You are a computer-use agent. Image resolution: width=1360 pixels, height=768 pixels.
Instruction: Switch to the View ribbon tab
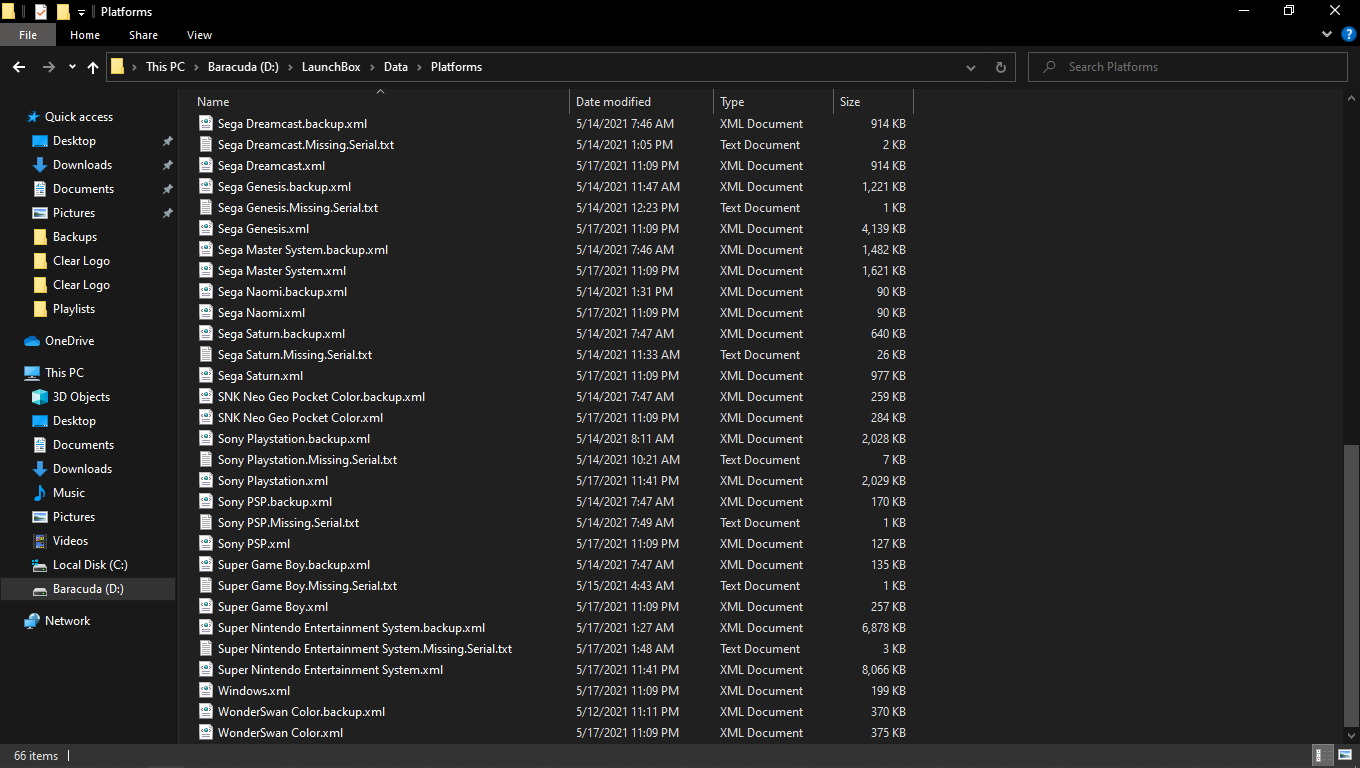click(x=200, y=35)
